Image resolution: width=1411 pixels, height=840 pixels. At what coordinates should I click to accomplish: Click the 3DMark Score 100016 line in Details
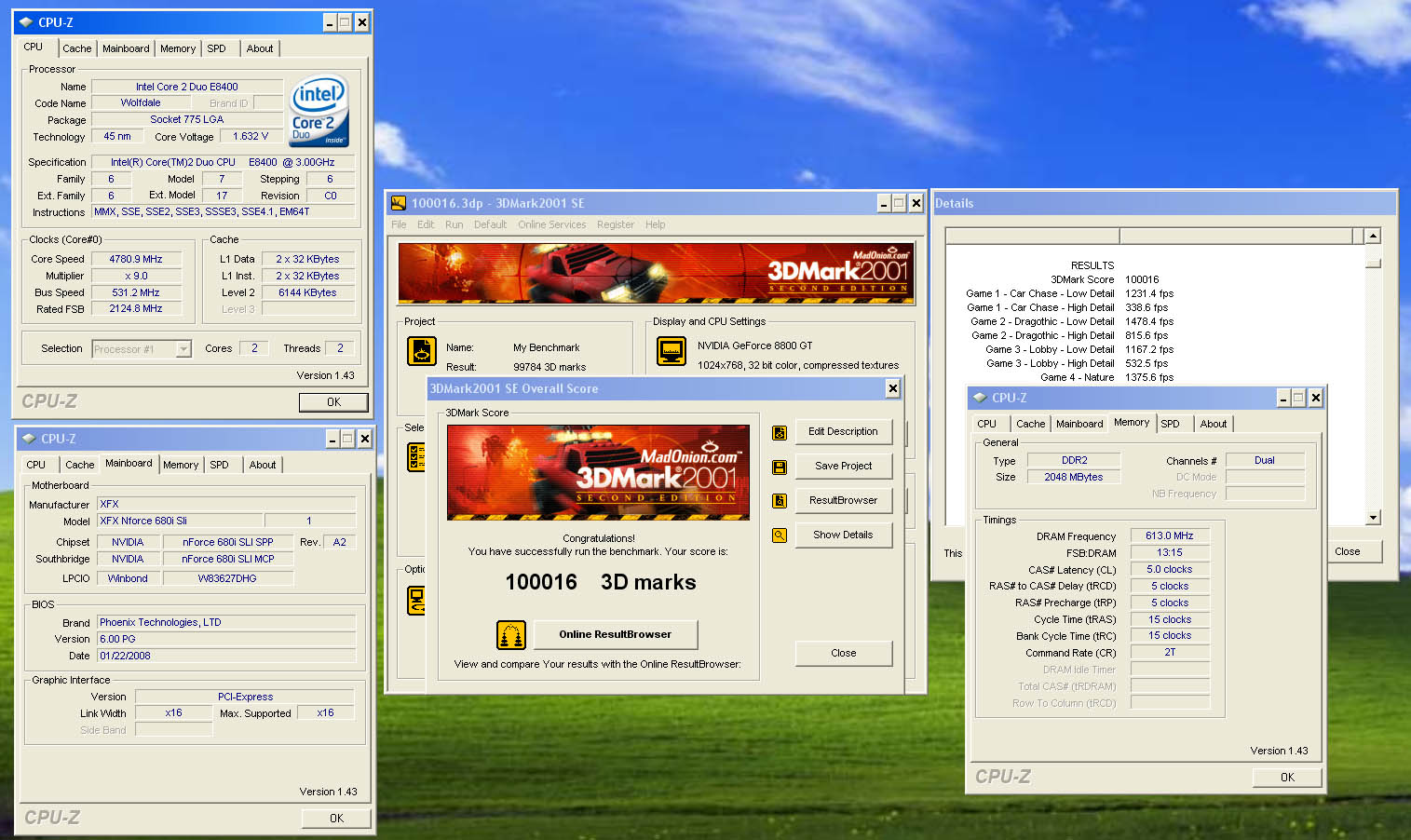[1105, 279]
